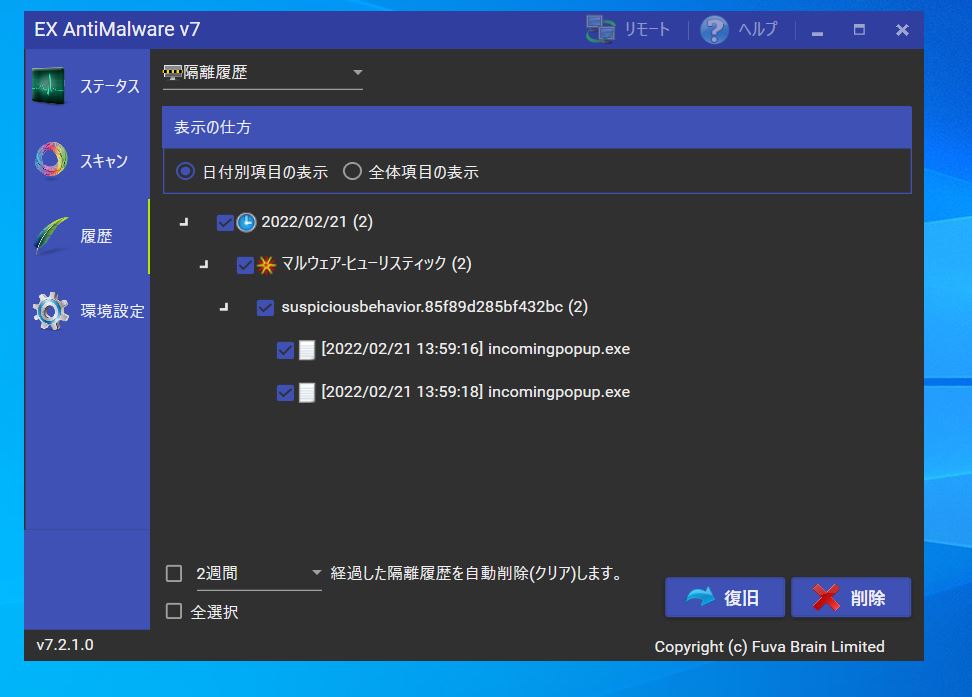Open the リモート remote icon
The width and height of the screenshot is (972, 697).
pos(600,29)
